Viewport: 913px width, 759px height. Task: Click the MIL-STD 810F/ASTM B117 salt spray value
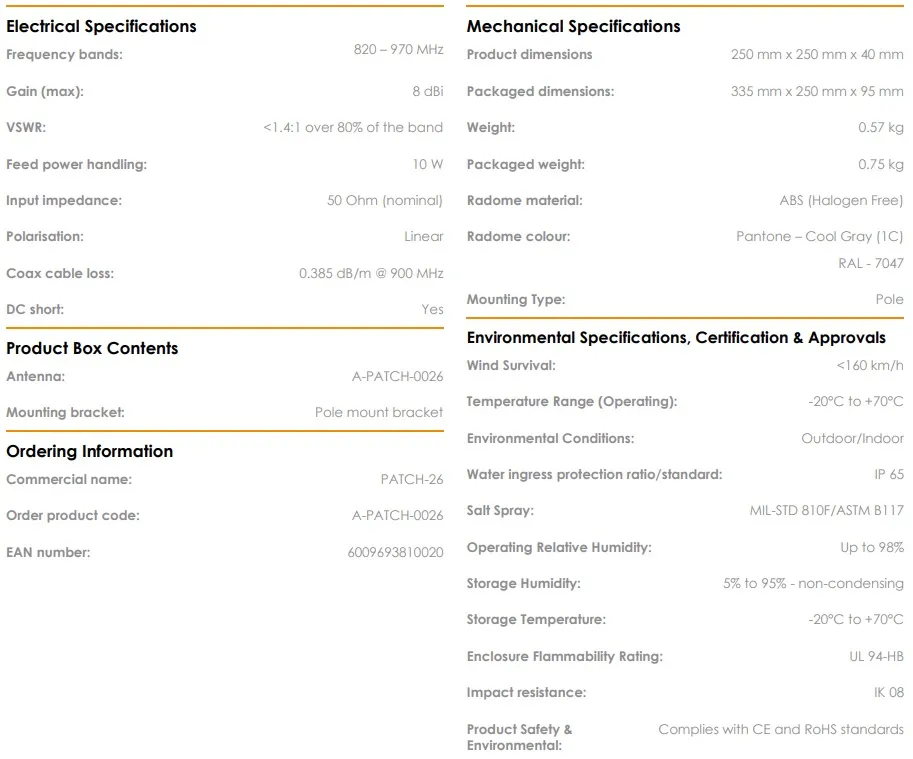click(x=826, y=510)
